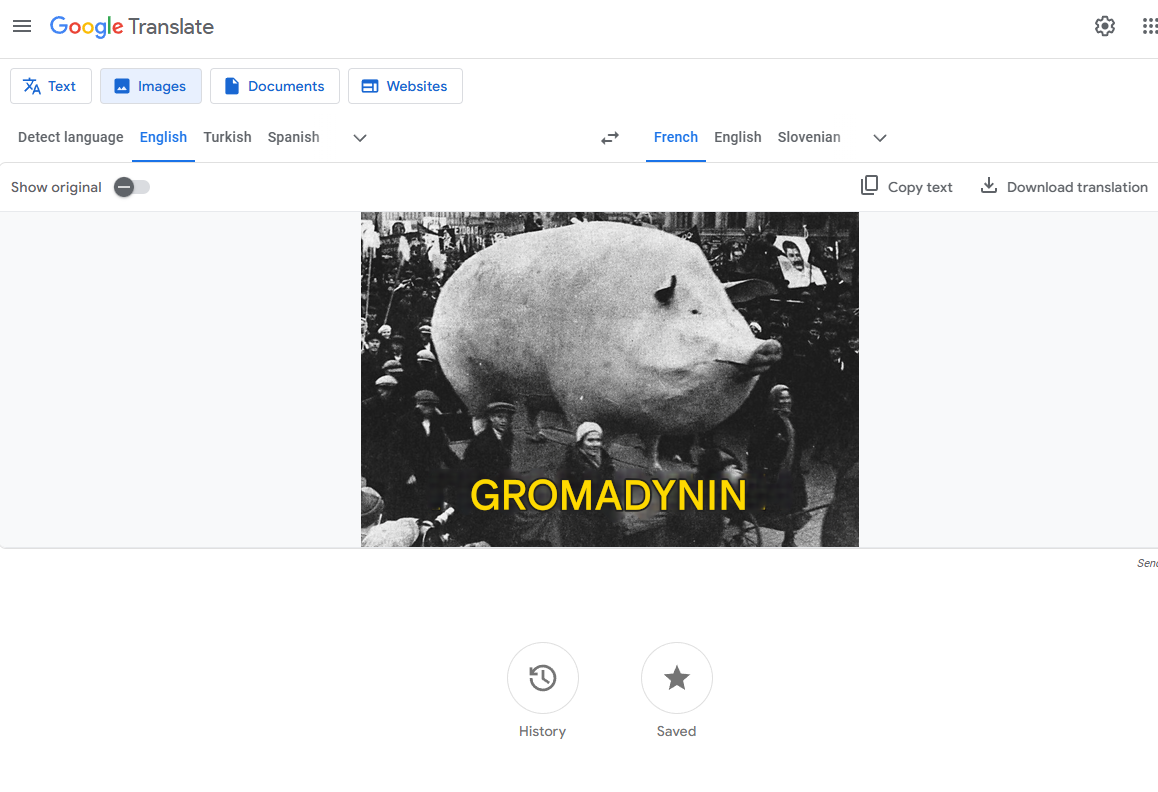Select English as source language
Screen dimensions: 1158x792
[163, 137]
